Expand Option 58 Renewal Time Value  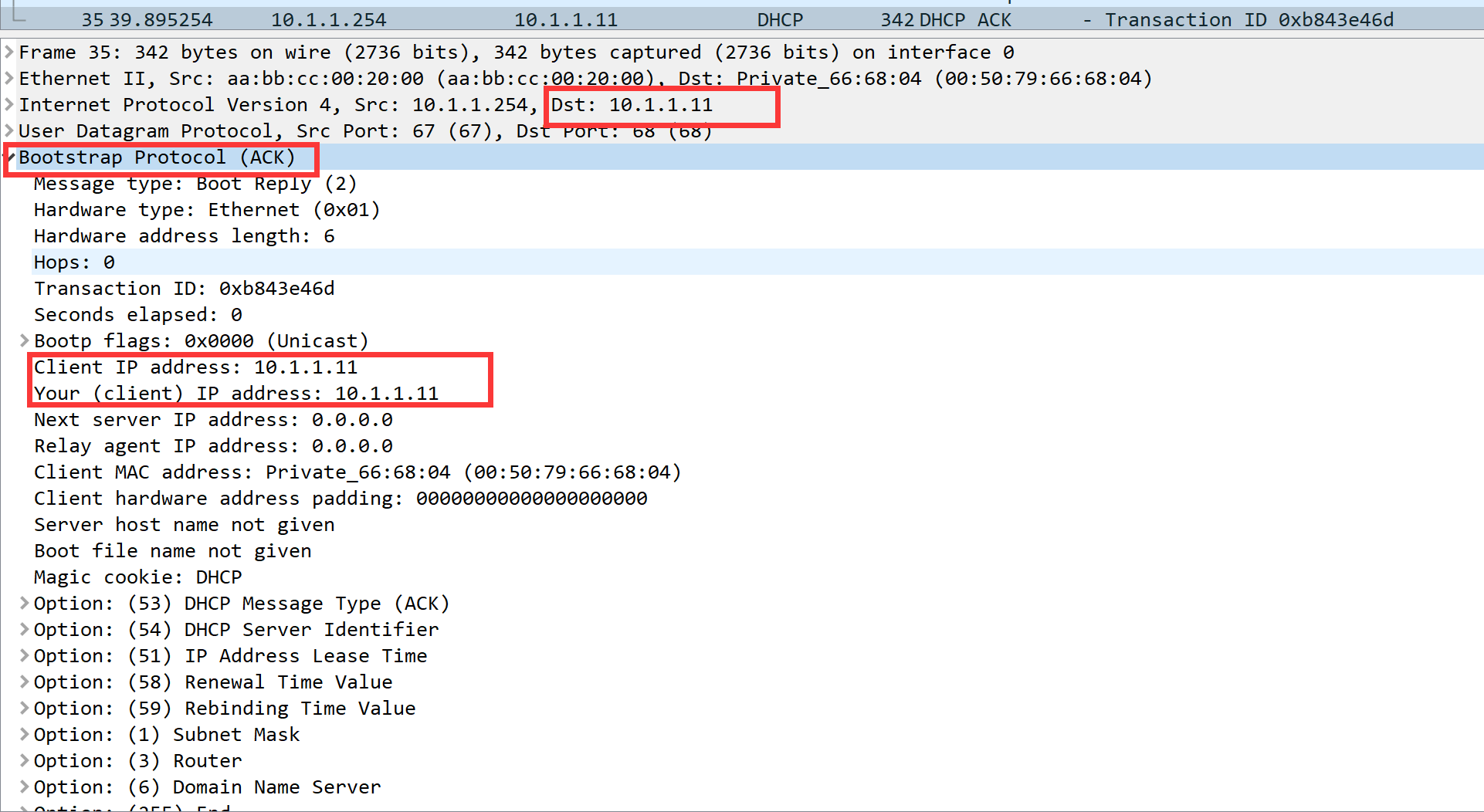(x=24, y=682)
